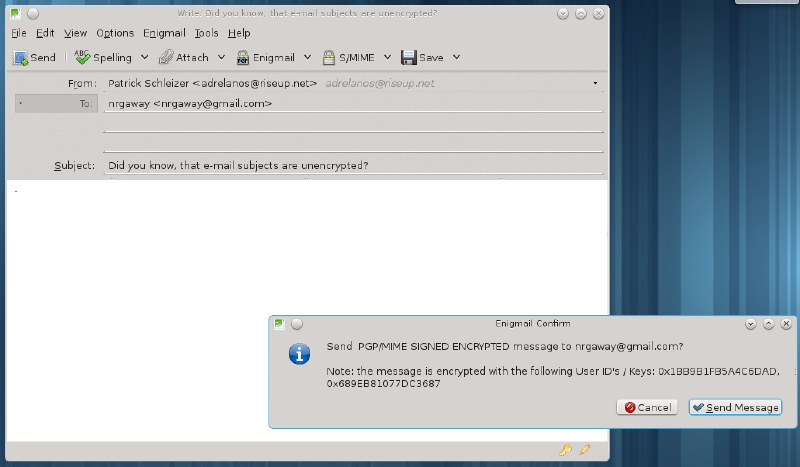Open the File menu
The height and width of the screenshot is (467, 800).
[x=19, y=33]
